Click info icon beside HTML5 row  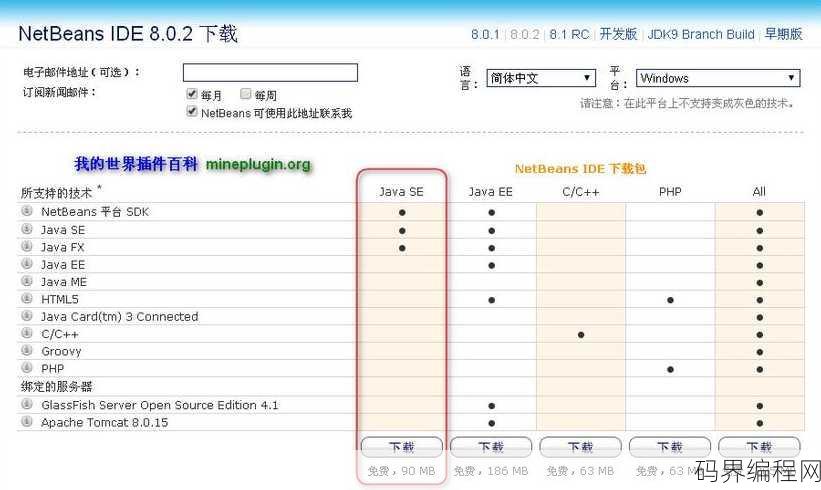[27, 298]
